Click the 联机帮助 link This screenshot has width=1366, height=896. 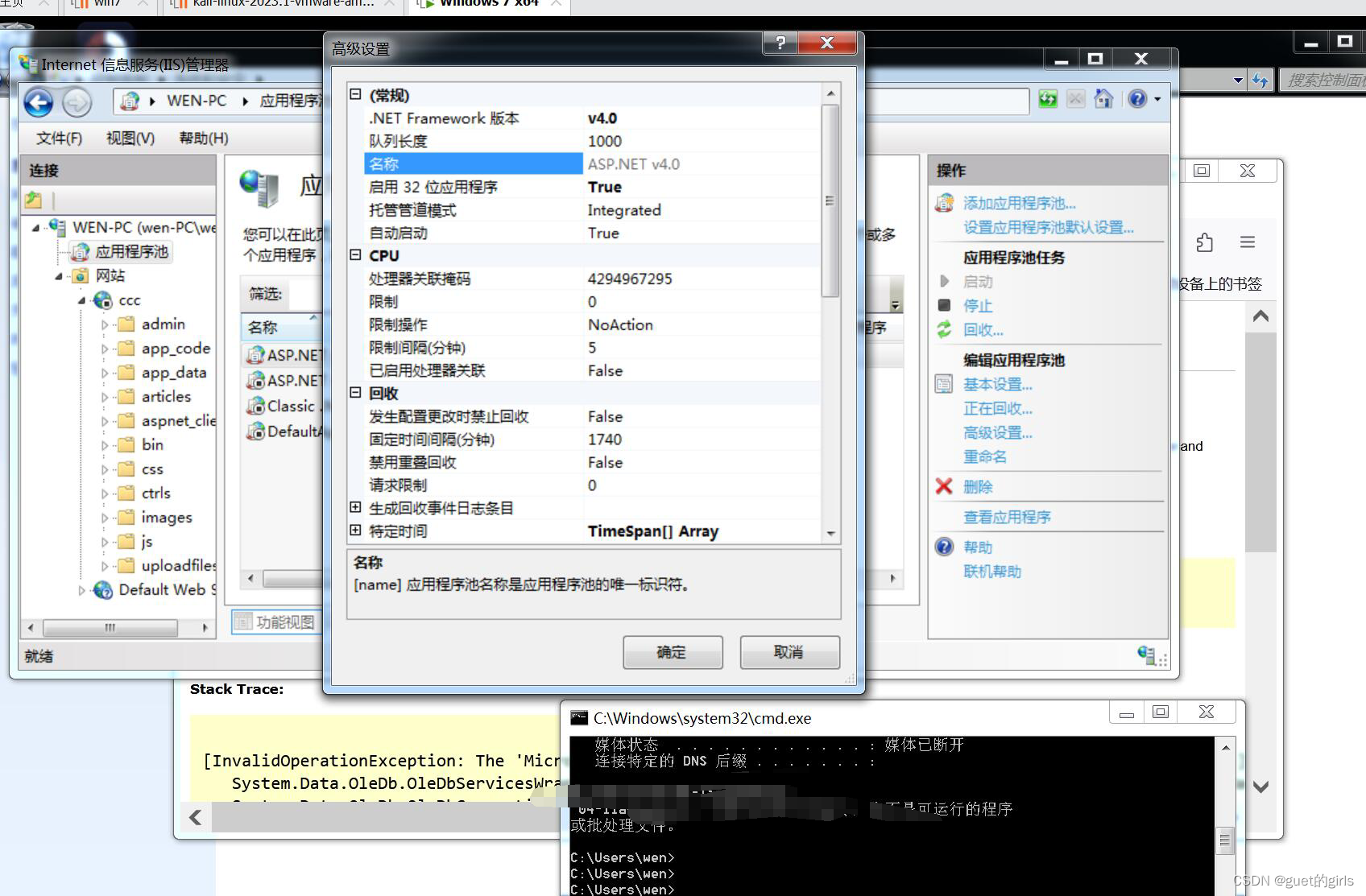992,572
